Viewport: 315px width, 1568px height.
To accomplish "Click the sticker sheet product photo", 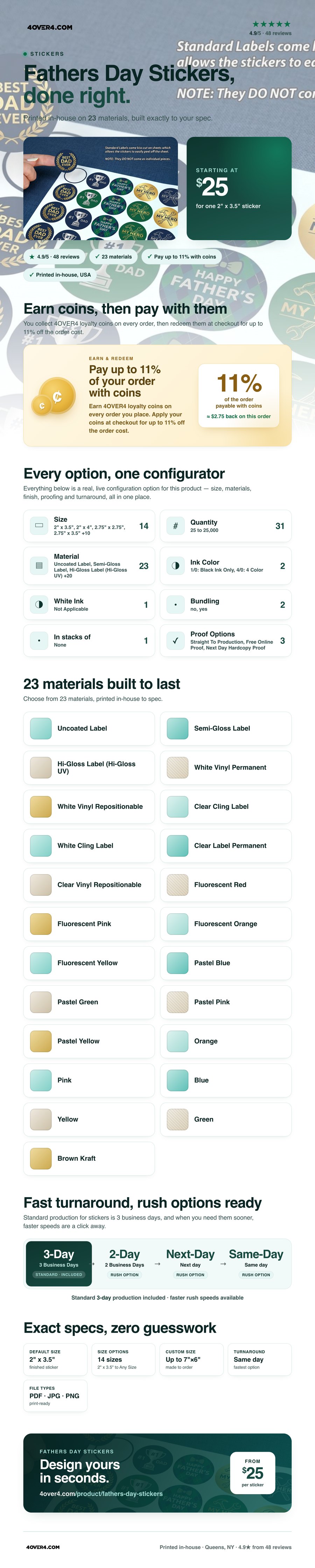I will tap(101, 188).
